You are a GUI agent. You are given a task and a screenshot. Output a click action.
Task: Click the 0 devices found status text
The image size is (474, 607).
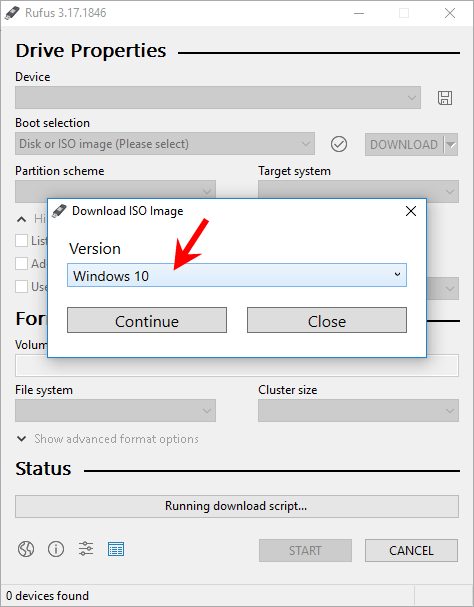[47, 595]
